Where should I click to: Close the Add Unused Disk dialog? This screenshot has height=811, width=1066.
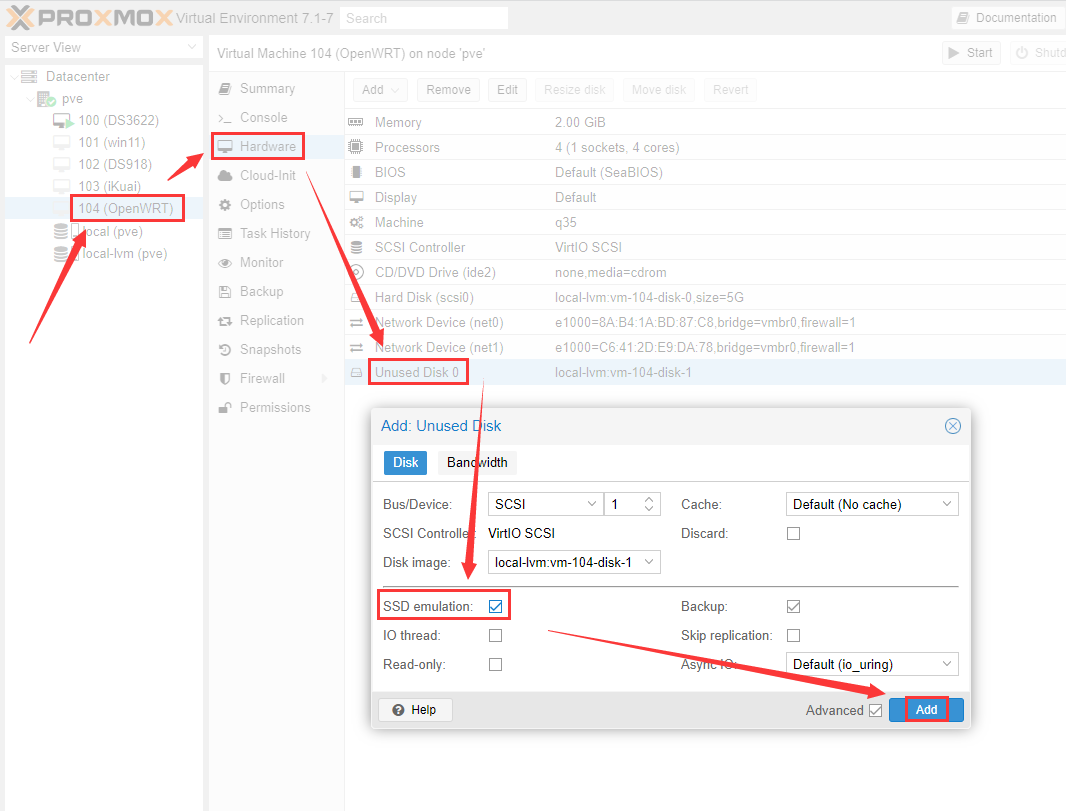pos(952,426)
